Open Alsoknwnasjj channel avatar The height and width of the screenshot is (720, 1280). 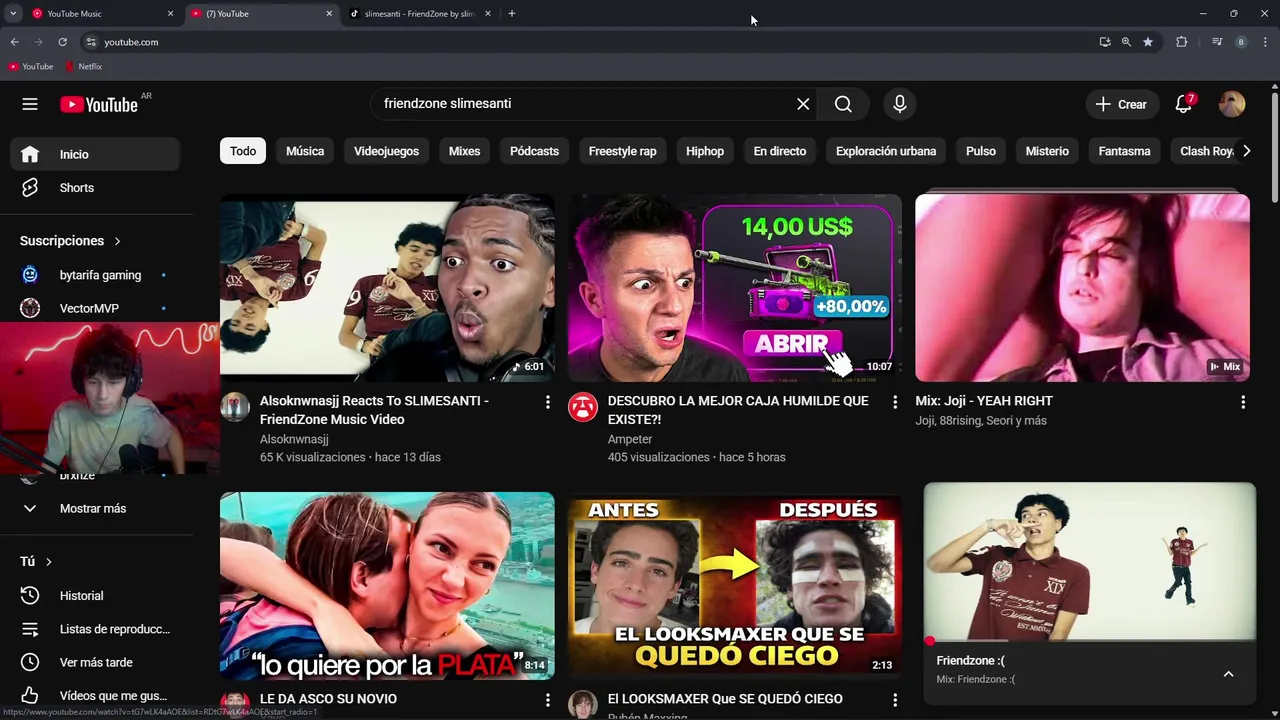pos(235,407)
